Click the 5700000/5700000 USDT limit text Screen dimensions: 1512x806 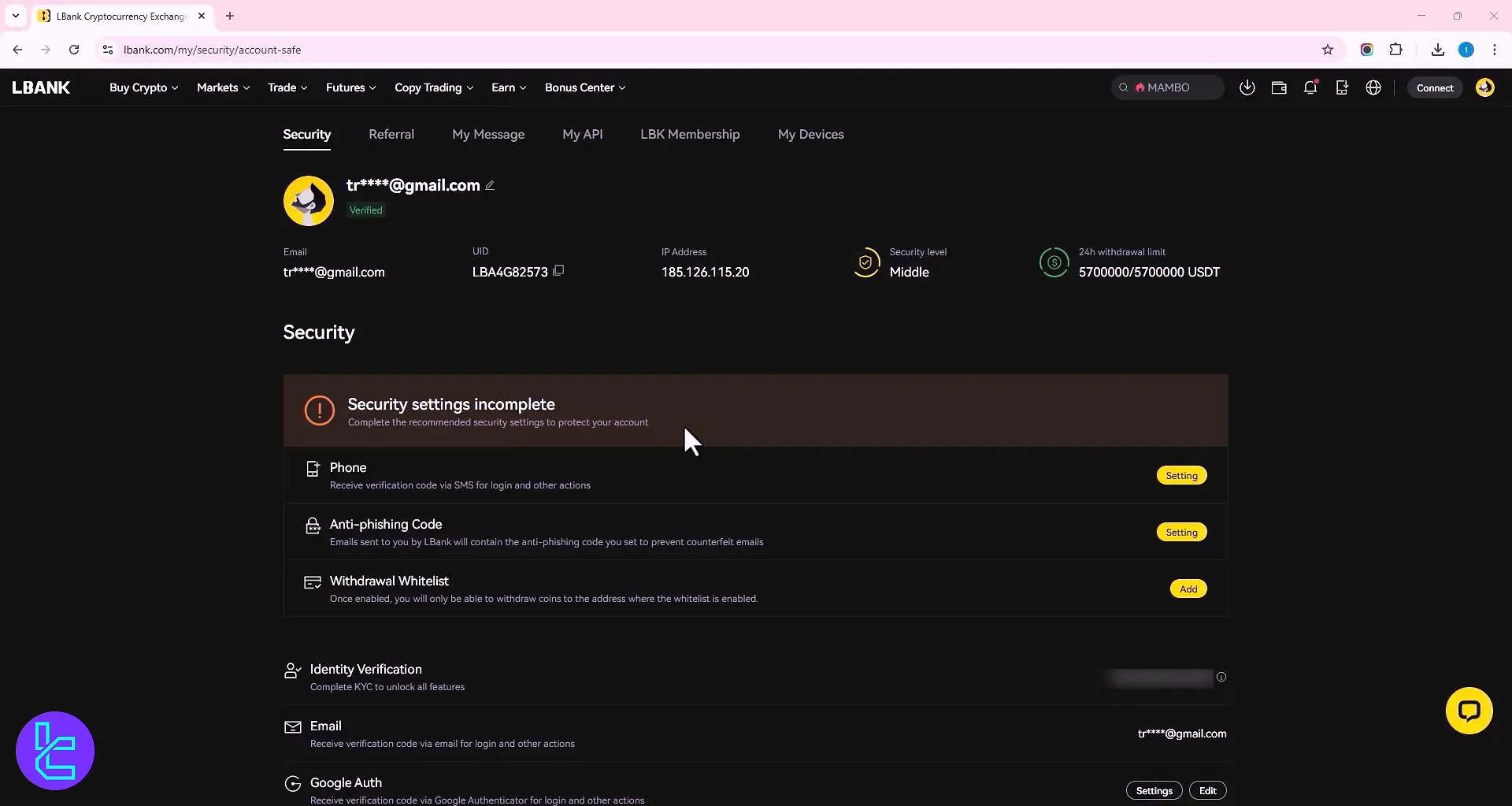(1149, 272)
